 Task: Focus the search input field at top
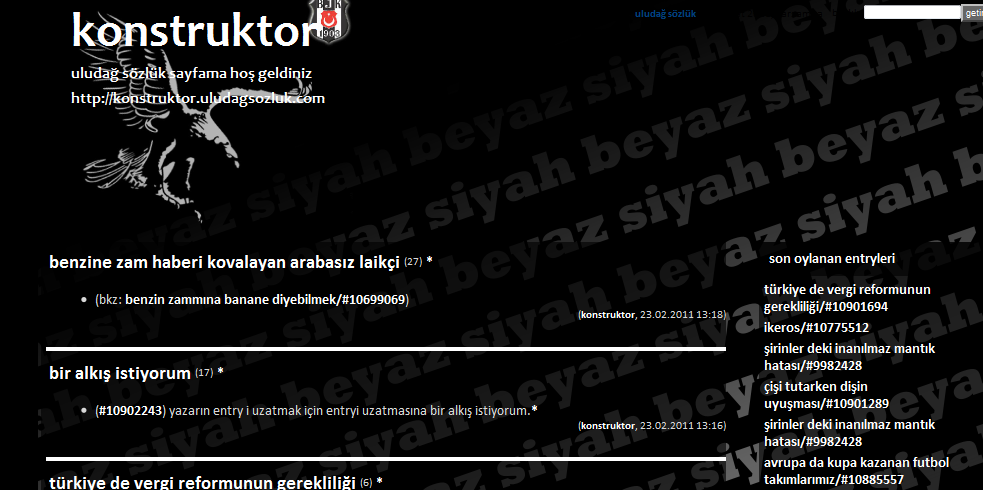[912, 12]
